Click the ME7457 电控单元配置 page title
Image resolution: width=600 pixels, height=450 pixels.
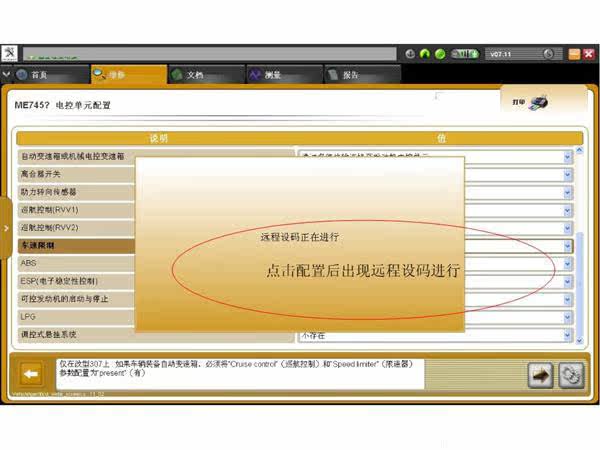(x=62, y=105)
